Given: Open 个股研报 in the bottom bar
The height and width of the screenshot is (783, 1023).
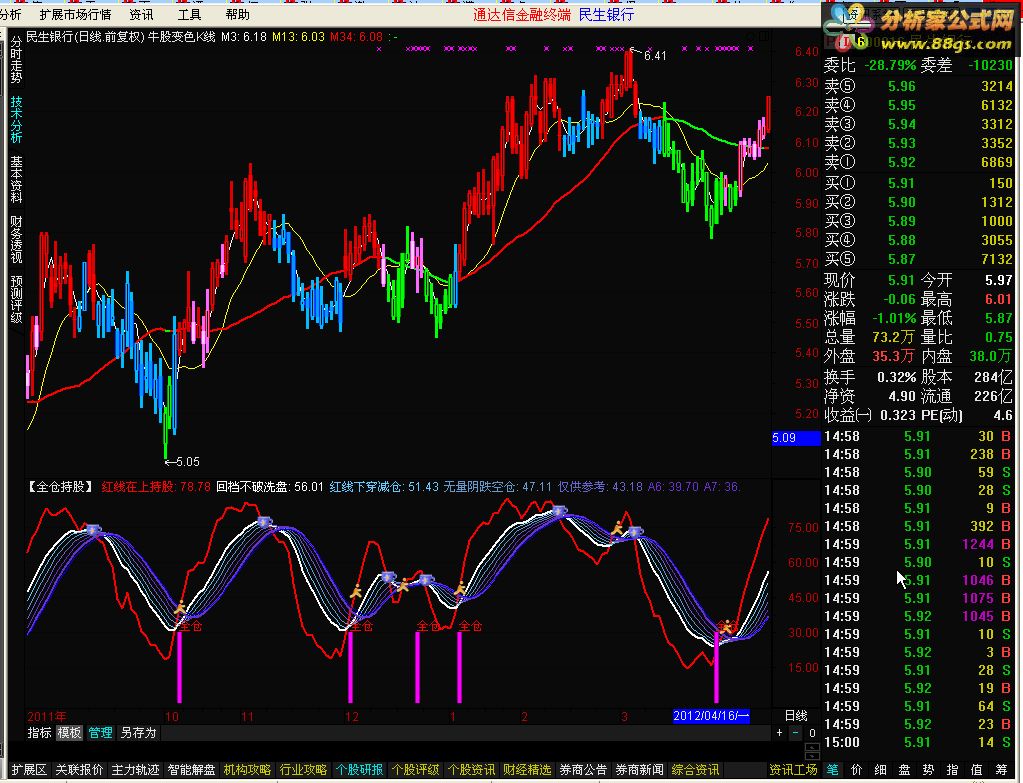Looking at the screenshot, I should [359, 770].
